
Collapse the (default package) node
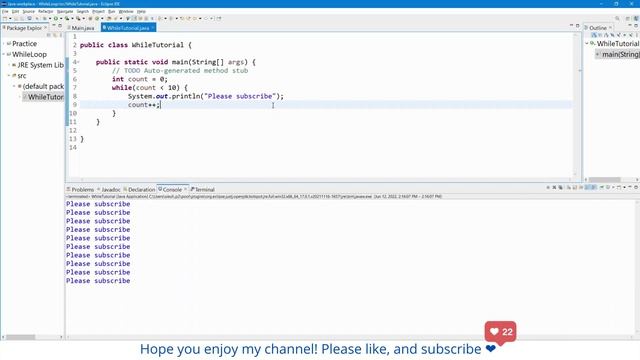coord(14,86)
